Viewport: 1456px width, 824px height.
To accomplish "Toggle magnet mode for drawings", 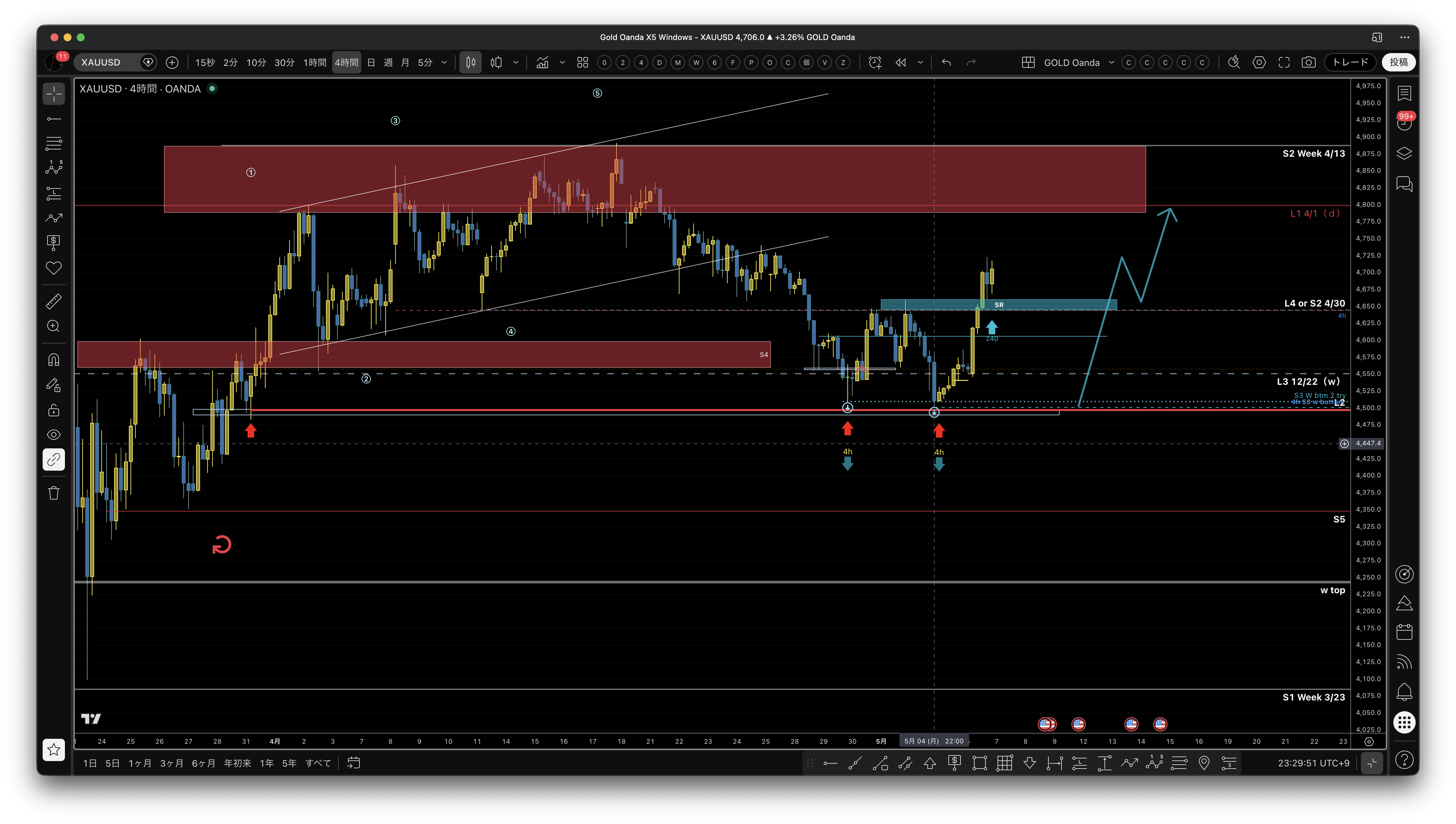I will pyautogui.click(x=54, y=360).
